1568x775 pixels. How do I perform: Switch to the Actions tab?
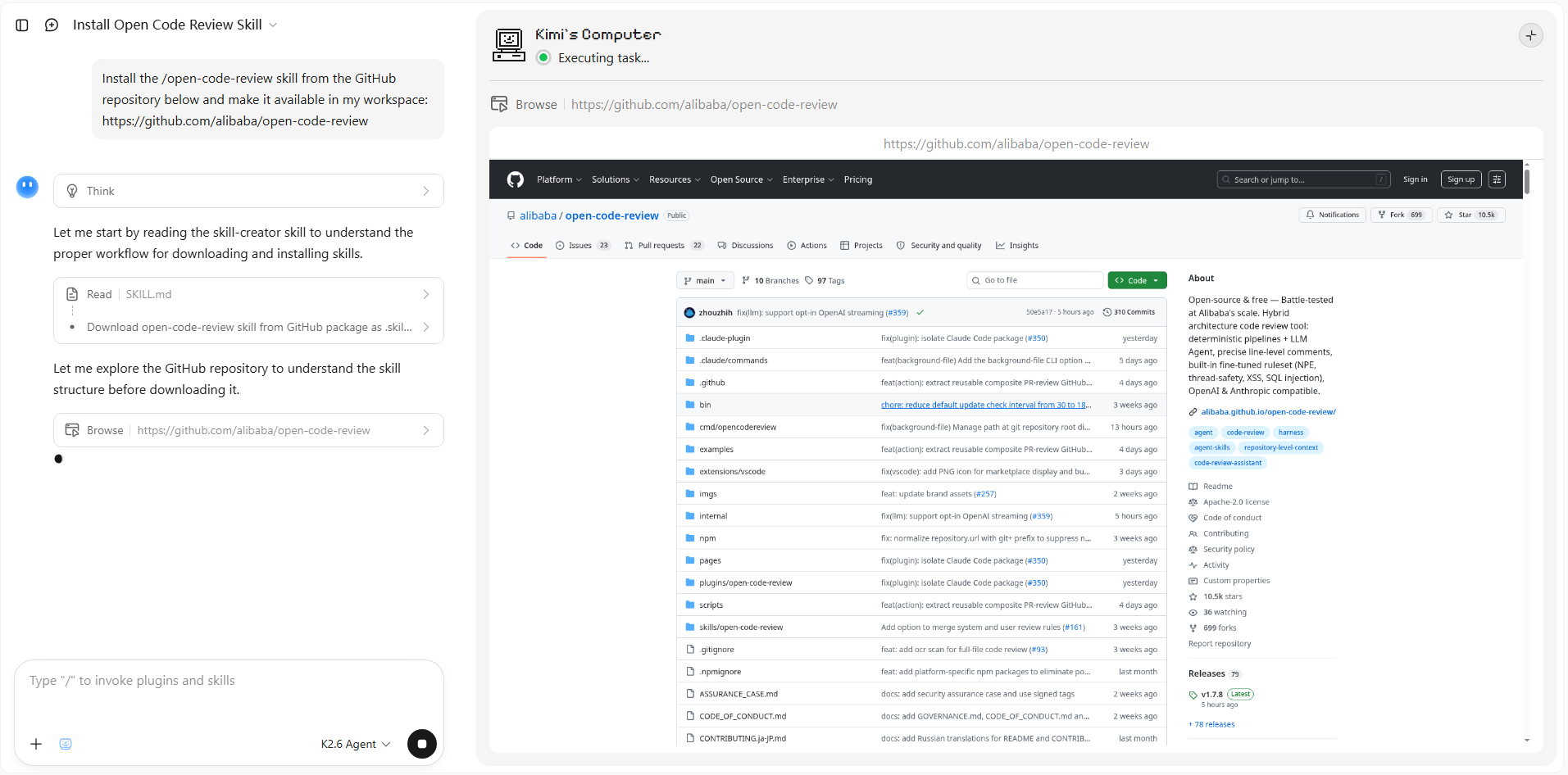tap(807, 246)
